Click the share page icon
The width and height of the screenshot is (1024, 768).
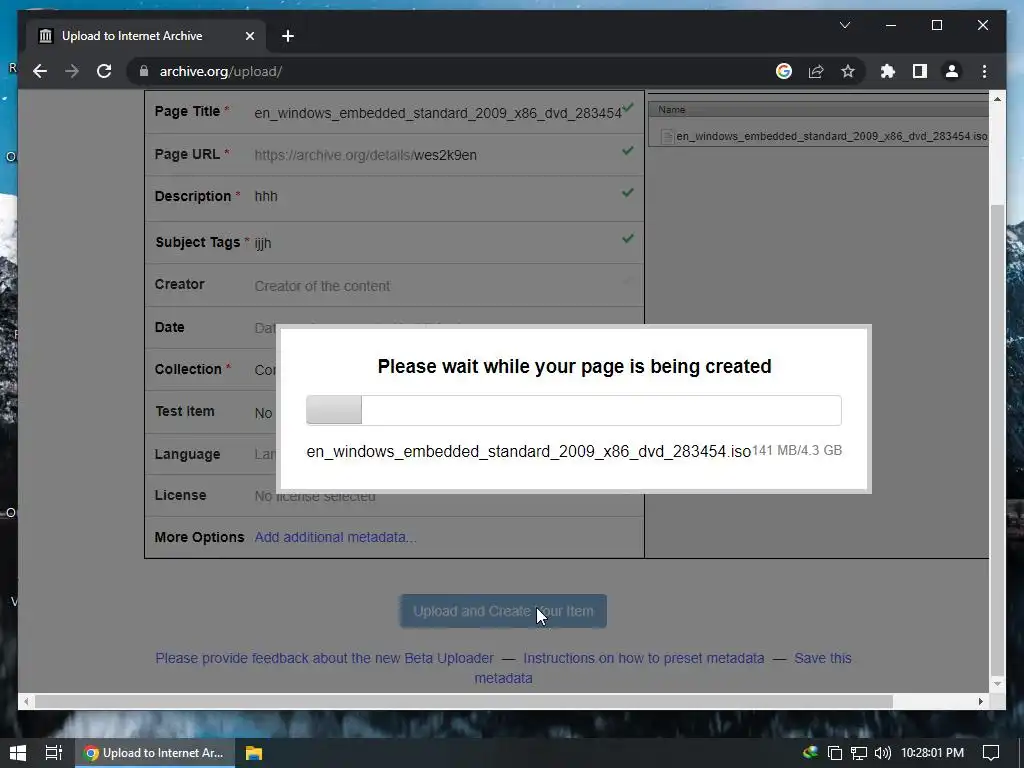click(816, 71)
